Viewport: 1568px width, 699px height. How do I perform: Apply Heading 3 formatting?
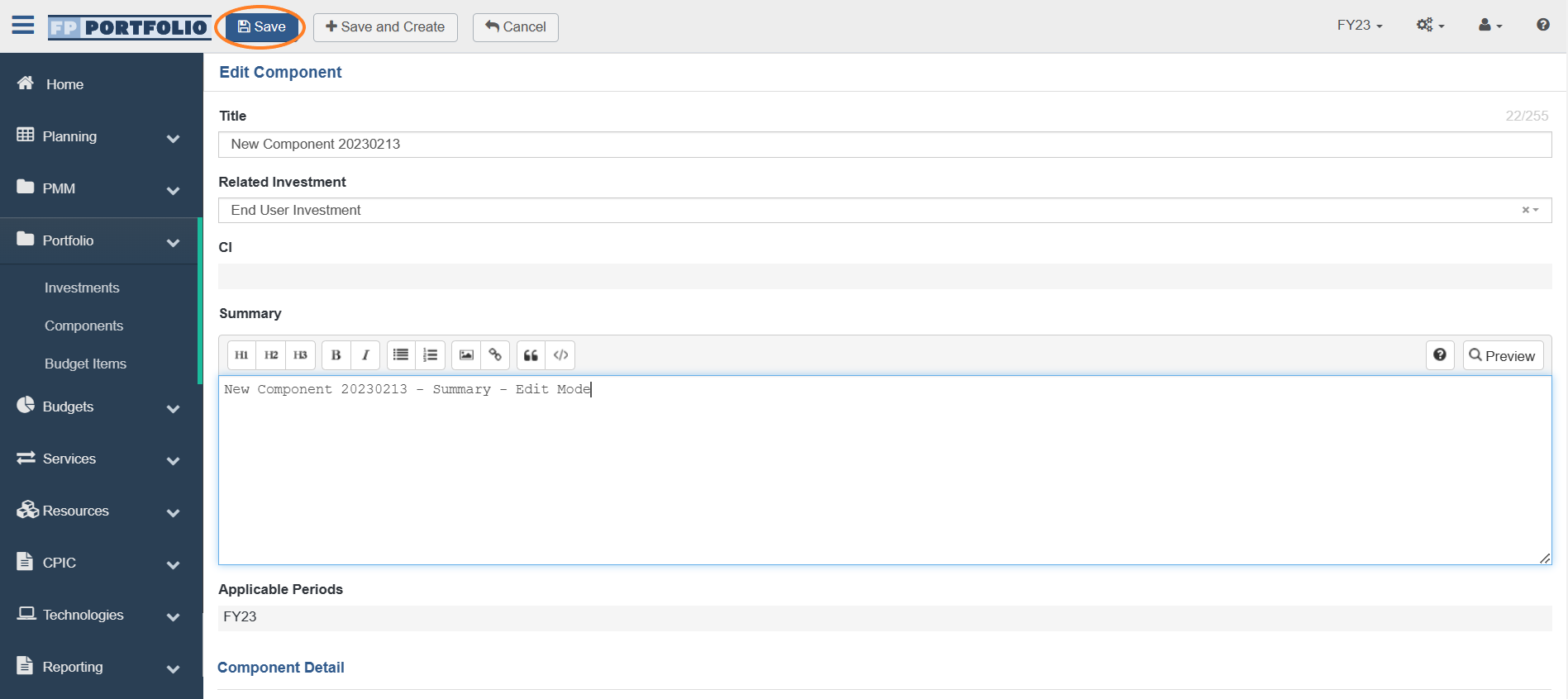300,355
